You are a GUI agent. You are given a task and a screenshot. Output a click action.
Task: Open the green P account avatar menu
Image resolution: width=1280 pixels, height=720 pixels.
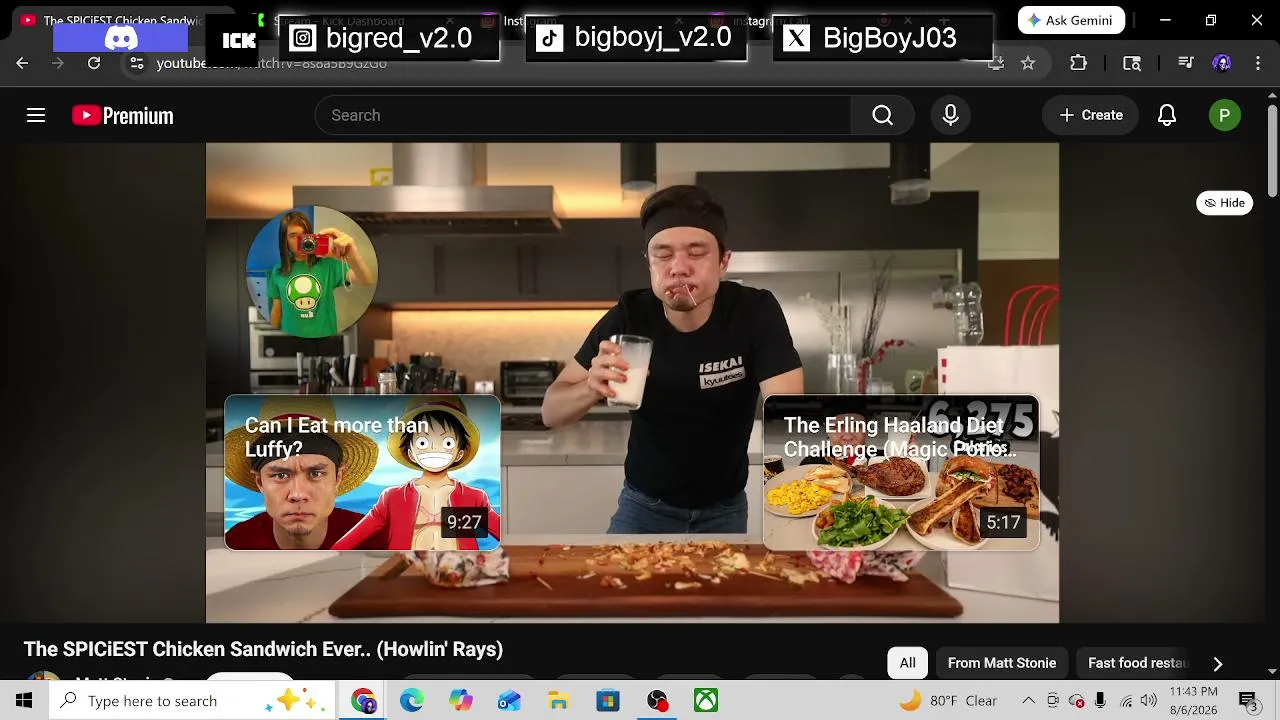click(1224, 115)
